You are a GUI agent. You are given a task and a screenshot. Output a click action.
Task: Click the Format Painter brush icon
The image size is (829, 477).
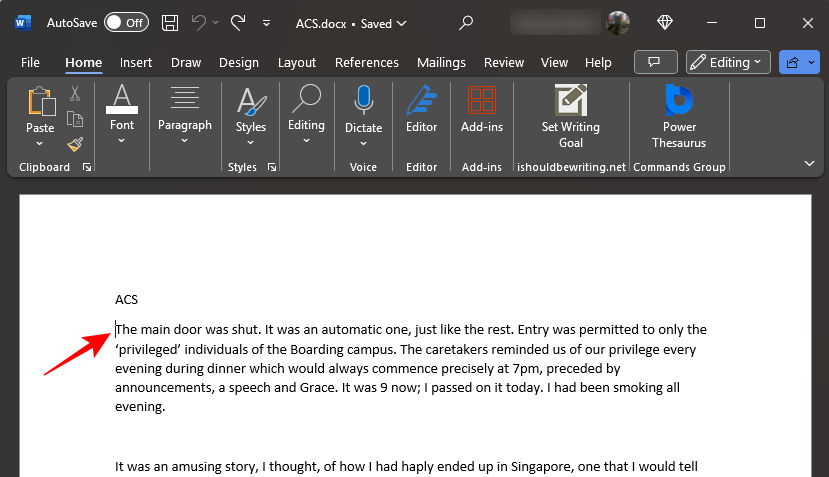[75, 144]
